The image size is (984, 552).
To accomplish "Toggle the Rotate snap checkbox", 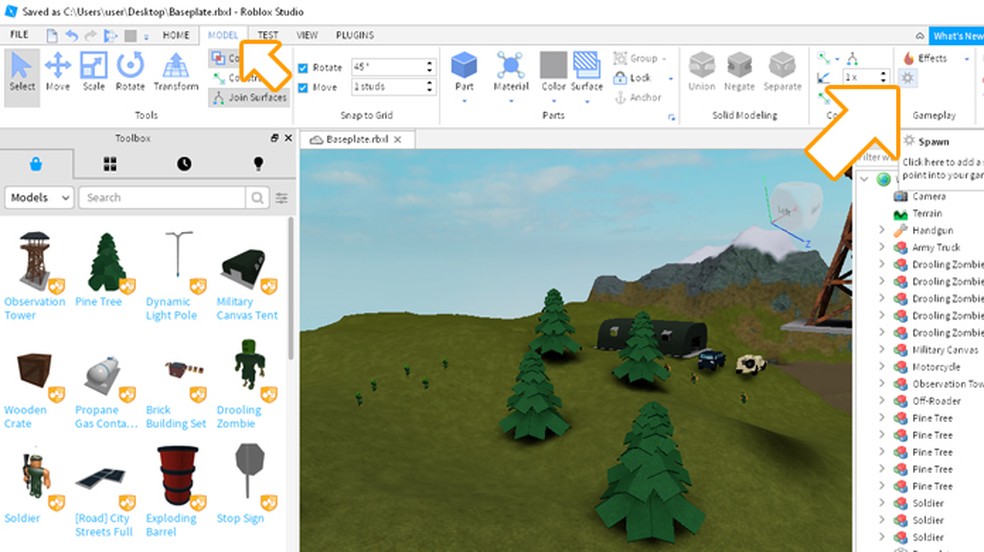I will tap(304, 68).
